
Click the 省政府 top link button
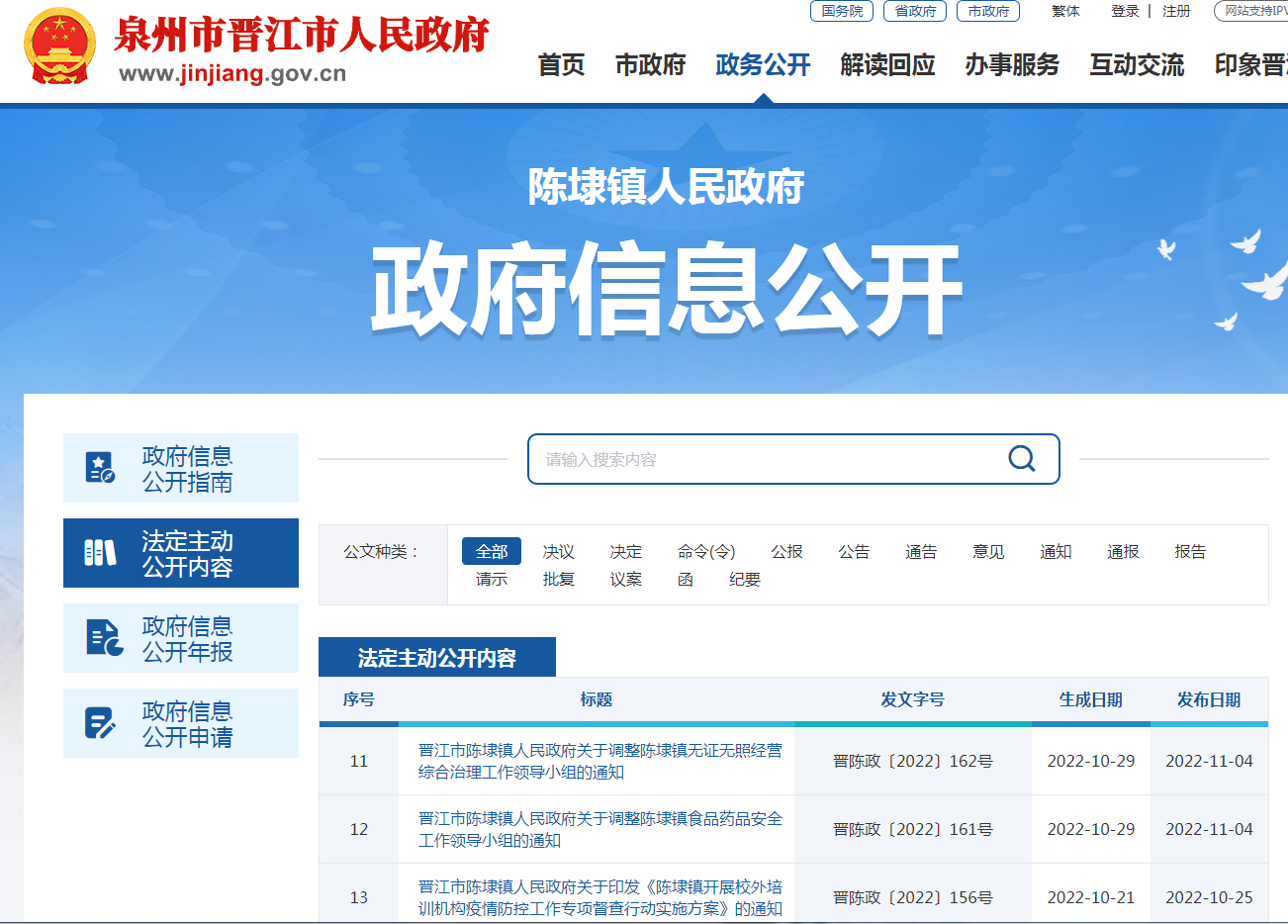pyautogui.click(x=915, y=11)
